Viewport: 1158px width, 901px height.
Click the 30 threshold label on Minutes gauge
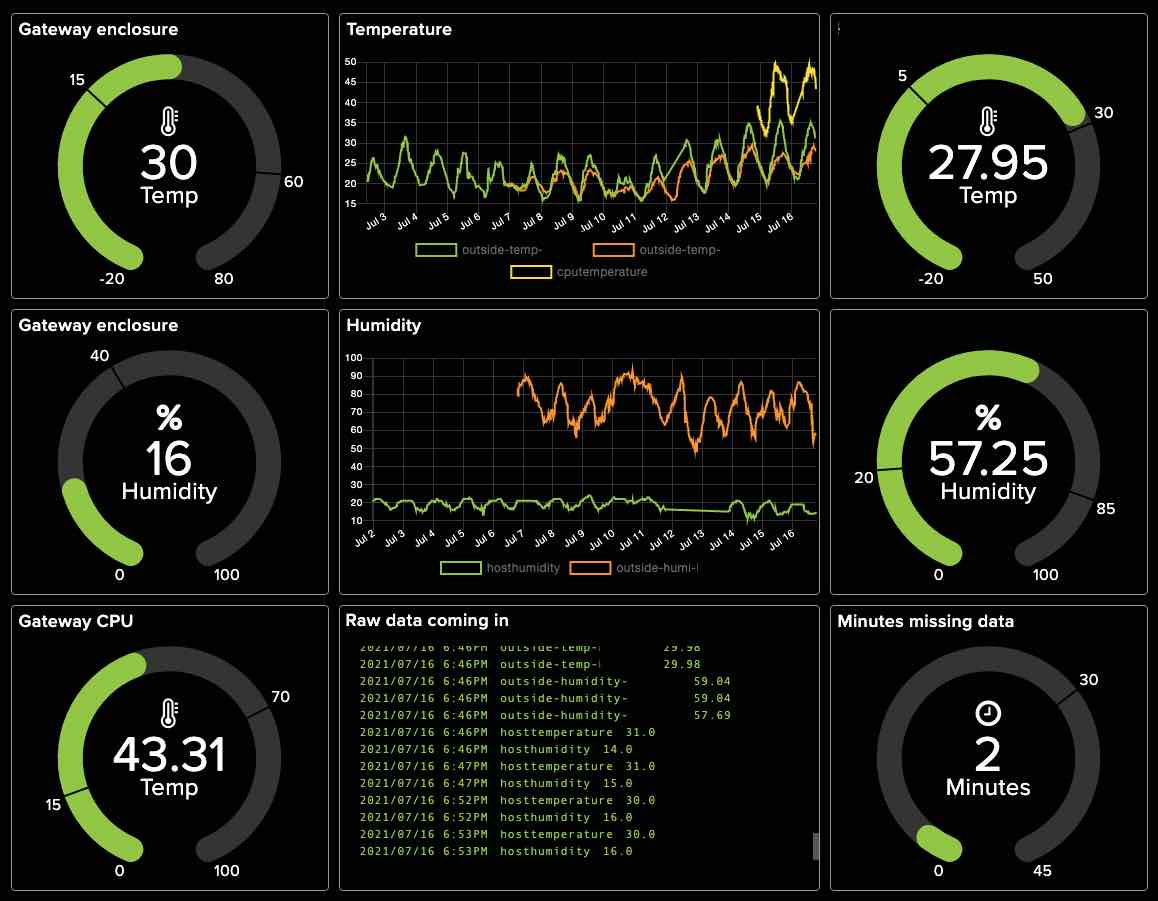pyautogui.click(x=1089, y=679)
